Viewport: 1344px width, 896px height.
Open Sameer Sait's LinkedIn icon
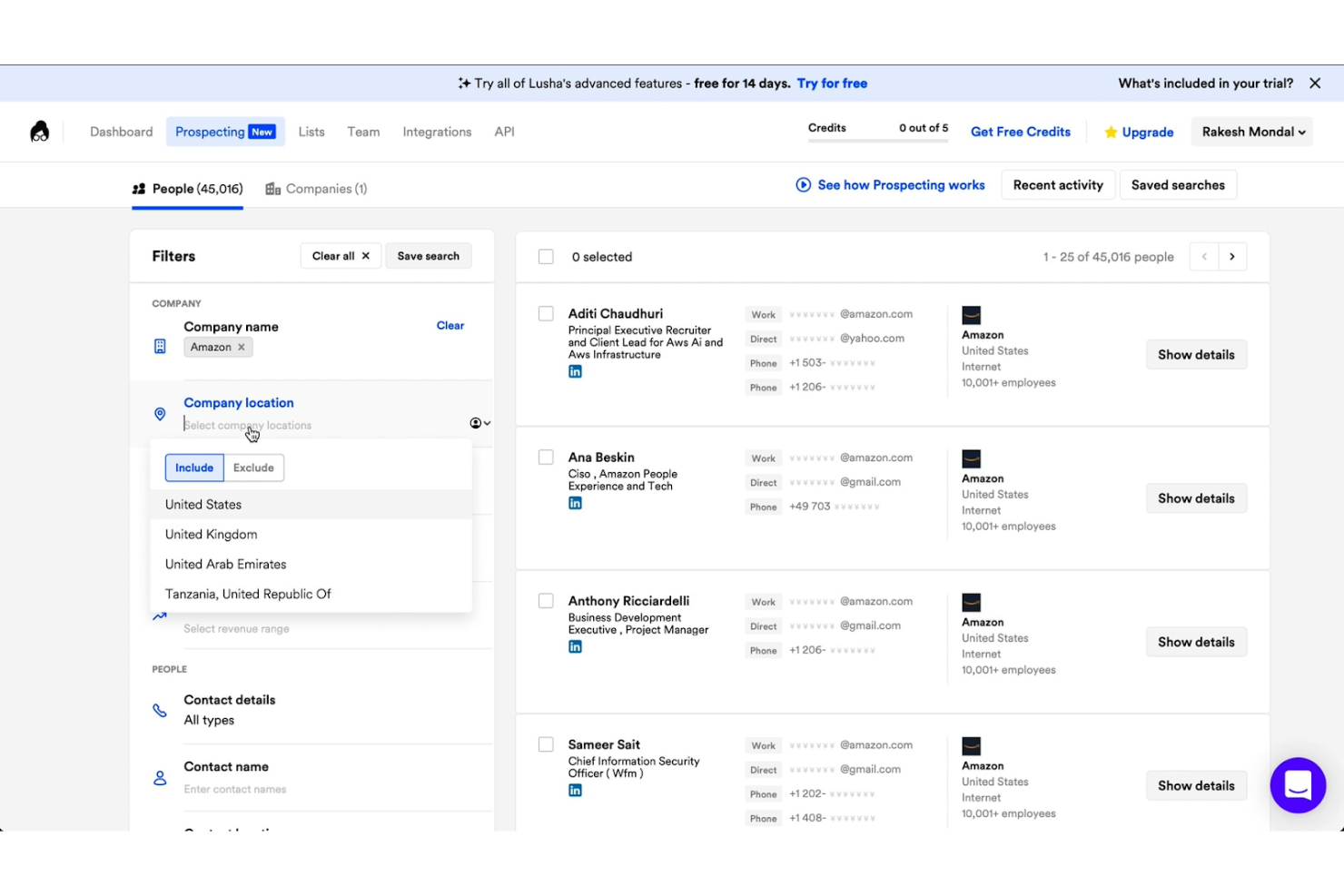(575, 791)
